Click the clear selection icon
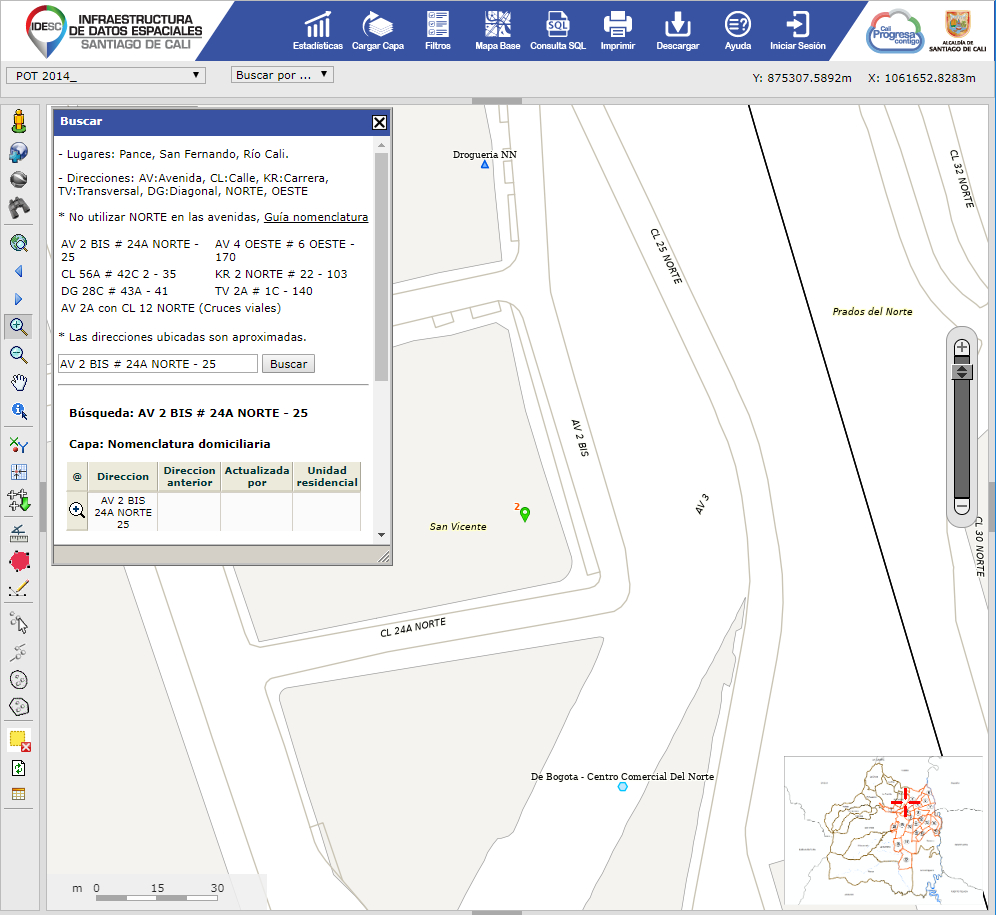The width and height of the screenshot is (996, 915). click(x=18, y=741)
